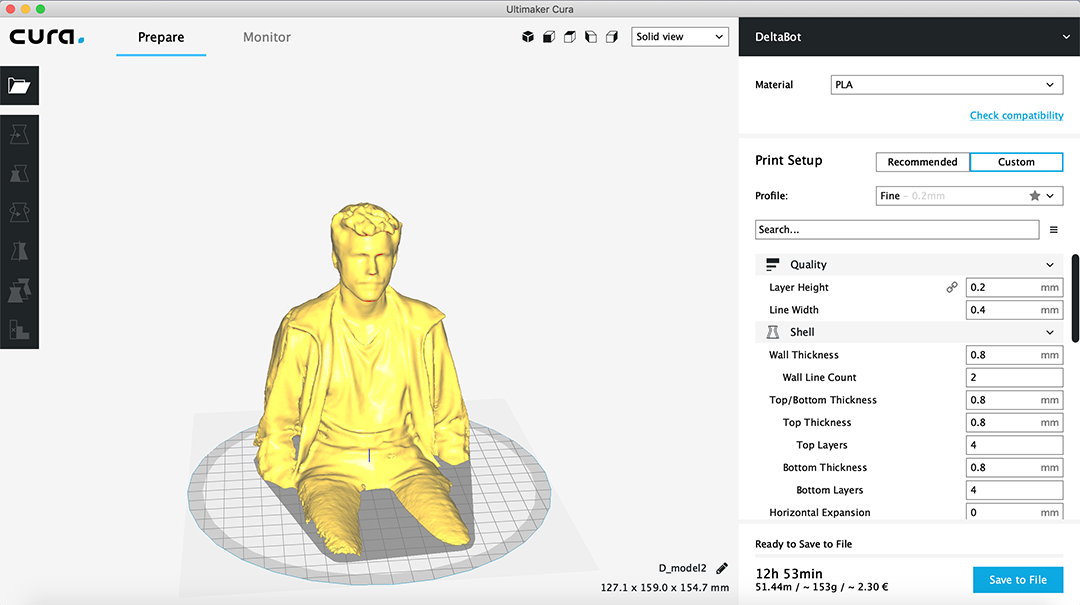1080x605 pixels.
Task: Open file with the folder icon
Action: pyautogui.click(x=19, y=85)
